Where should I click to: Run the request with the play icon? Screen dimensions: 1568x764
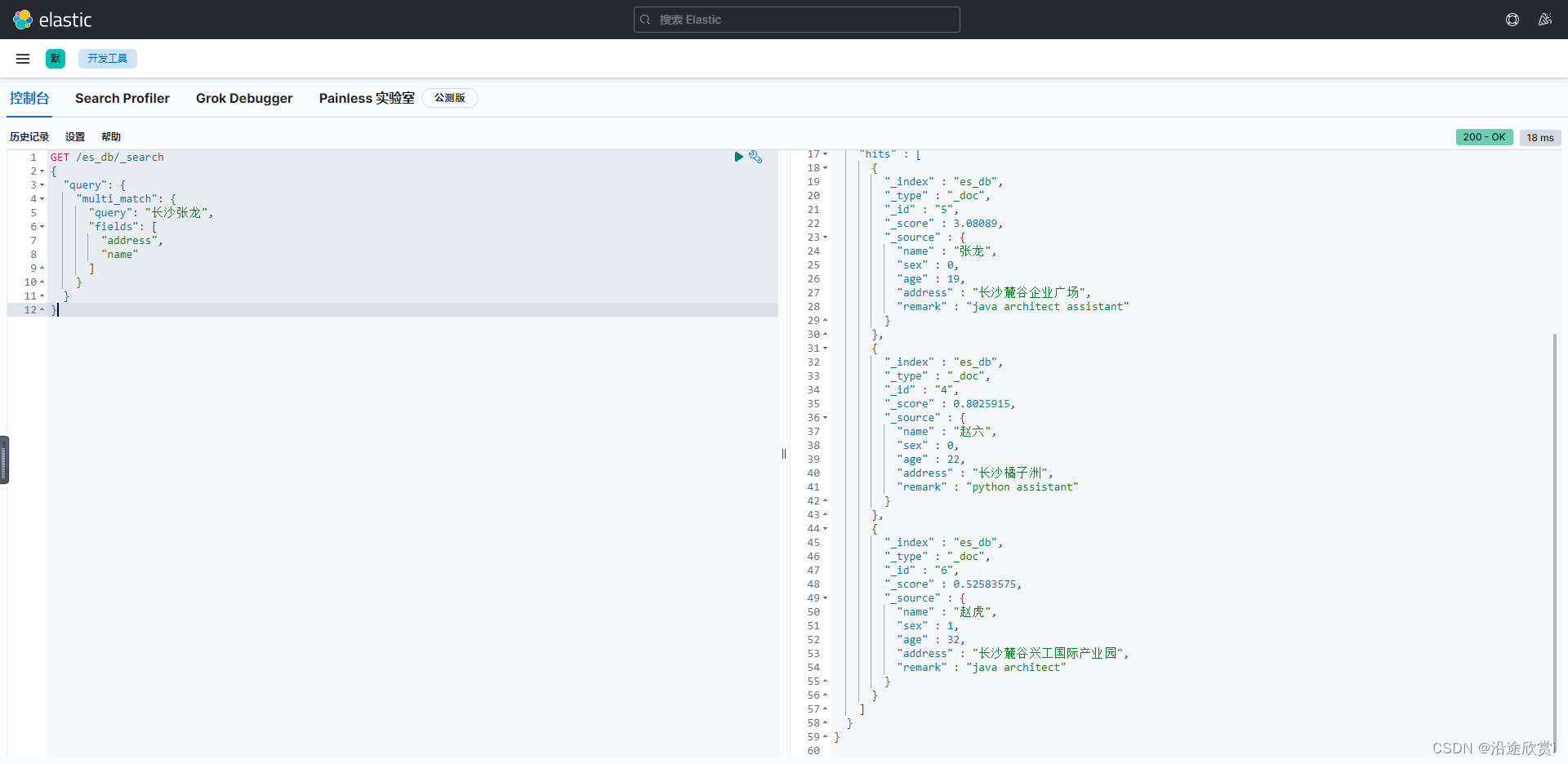pos(738,157)
